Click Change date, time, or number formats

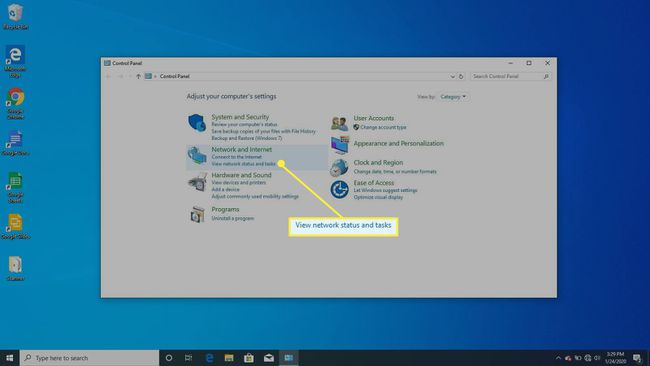(395, 172)
